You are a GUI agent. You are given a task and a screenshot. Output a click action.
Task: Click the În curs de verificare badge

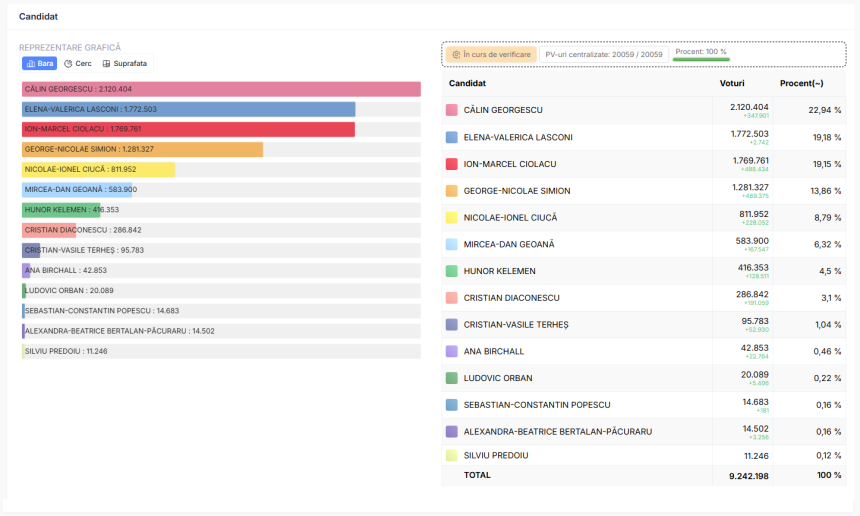(491, 55)
